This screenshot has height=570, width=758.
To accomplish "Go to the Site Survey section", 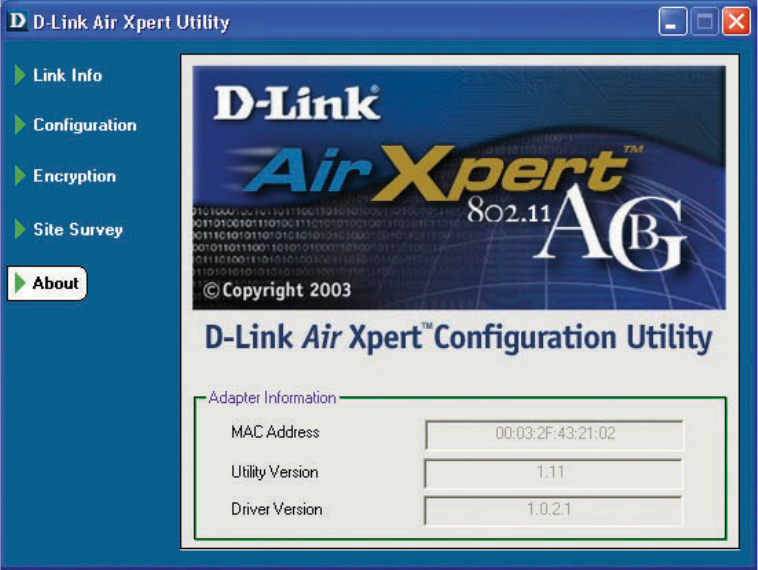I will pyautogui.click(x=78, y=230).
